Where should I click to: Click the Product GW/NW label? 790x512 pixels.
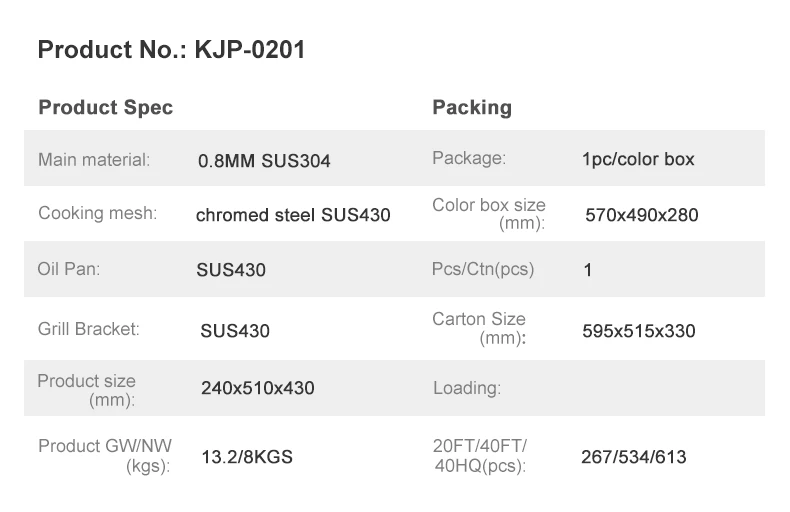click(x=105, y=455)
